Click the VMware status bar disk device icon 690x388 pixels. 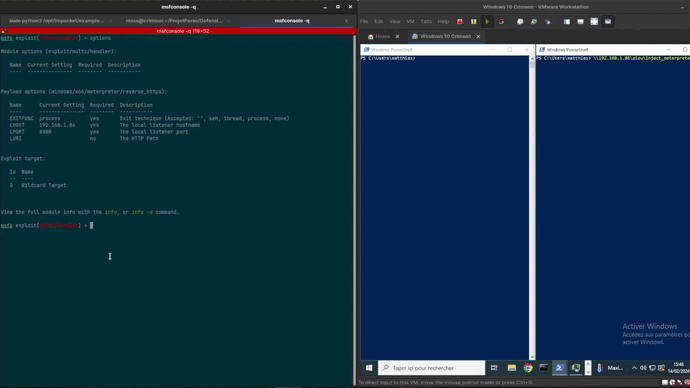665,383
